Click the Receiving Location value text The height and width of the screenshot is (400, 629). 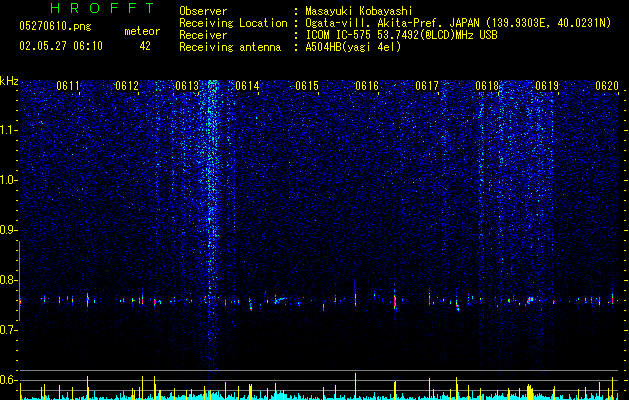(x=458, y=23)
